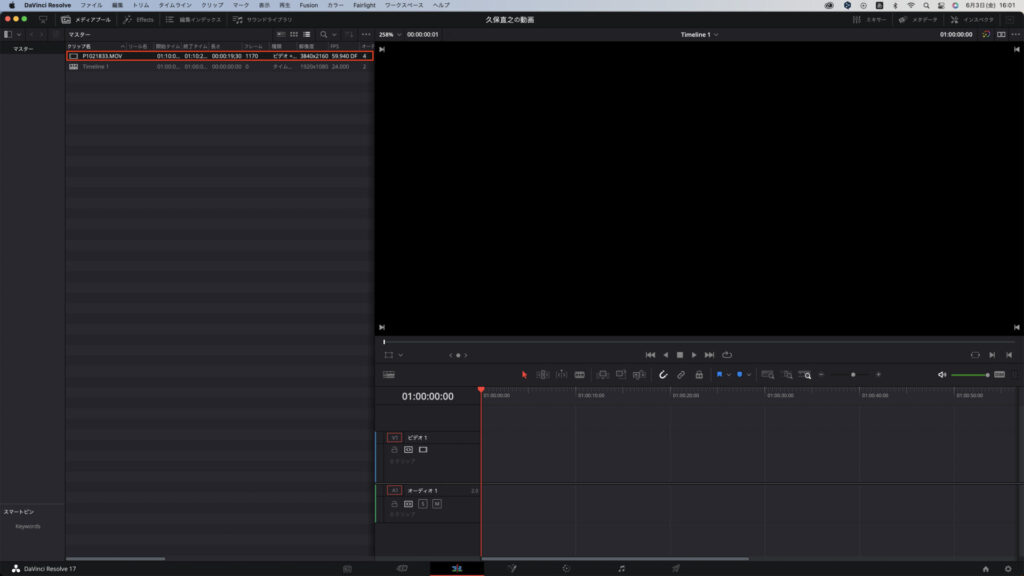This screenshot has height=576, width=1024.
Task: Click the Custom Zoom icon
Action: pyautogui.click(x=805, y=375)
